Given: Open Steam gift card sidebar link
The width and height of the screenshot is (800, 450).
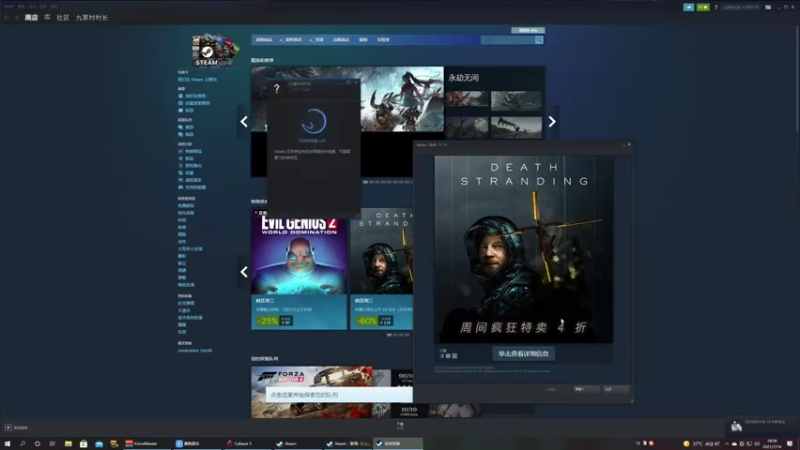Looking at the screenshot, I should (x=197, y=80).
